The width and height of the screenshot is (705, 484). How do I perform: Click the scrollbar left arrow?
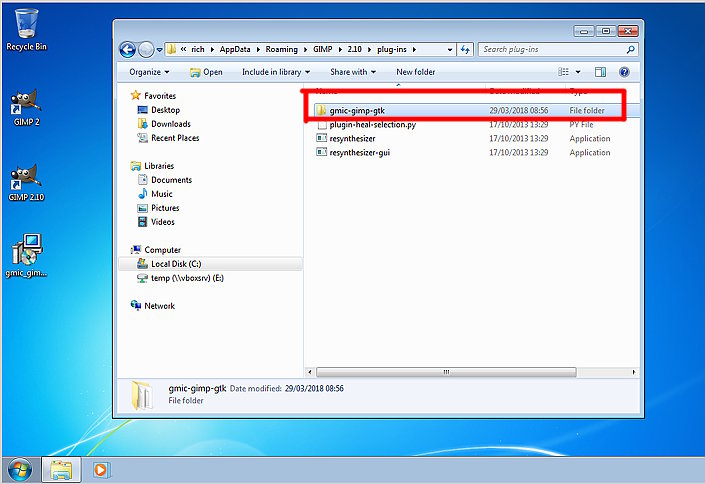point(309,372)
